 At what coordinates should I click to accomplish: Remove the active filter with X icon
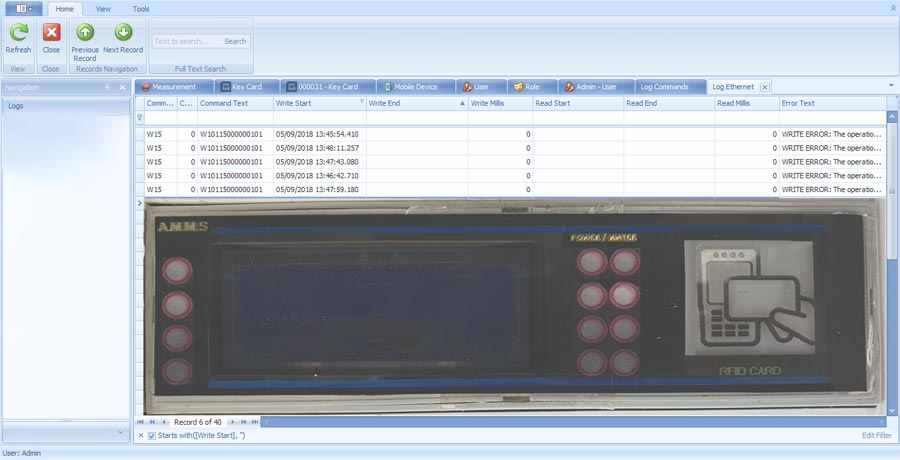(x=141, y=435)
